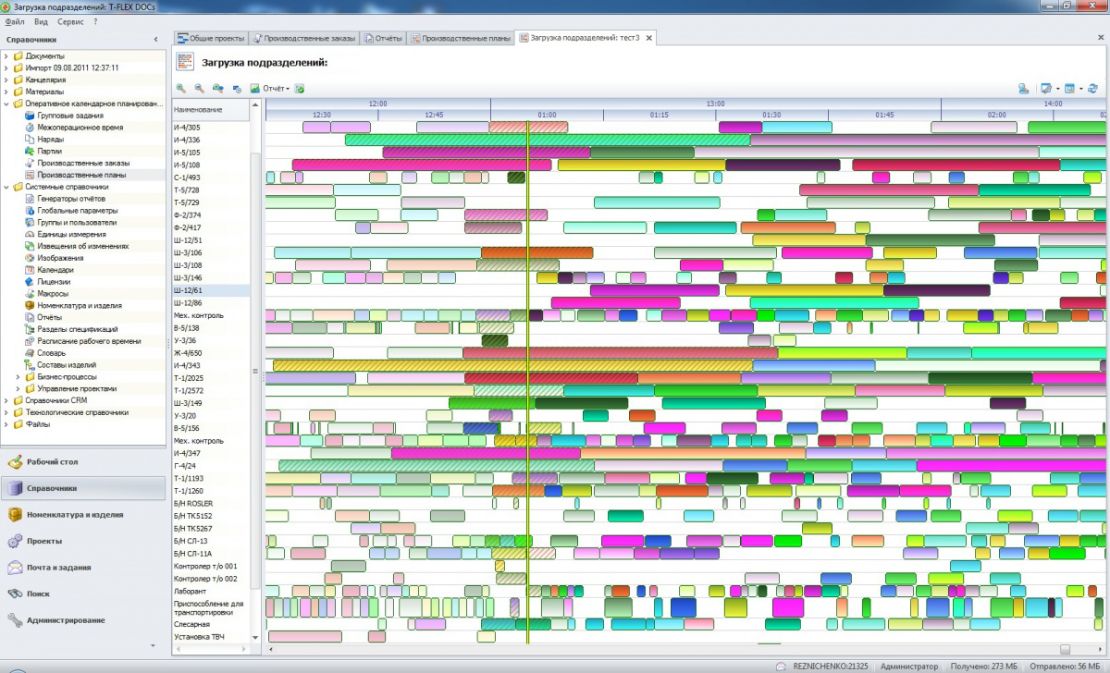Expand the Канцелярия folder

(x=6, y=80)
